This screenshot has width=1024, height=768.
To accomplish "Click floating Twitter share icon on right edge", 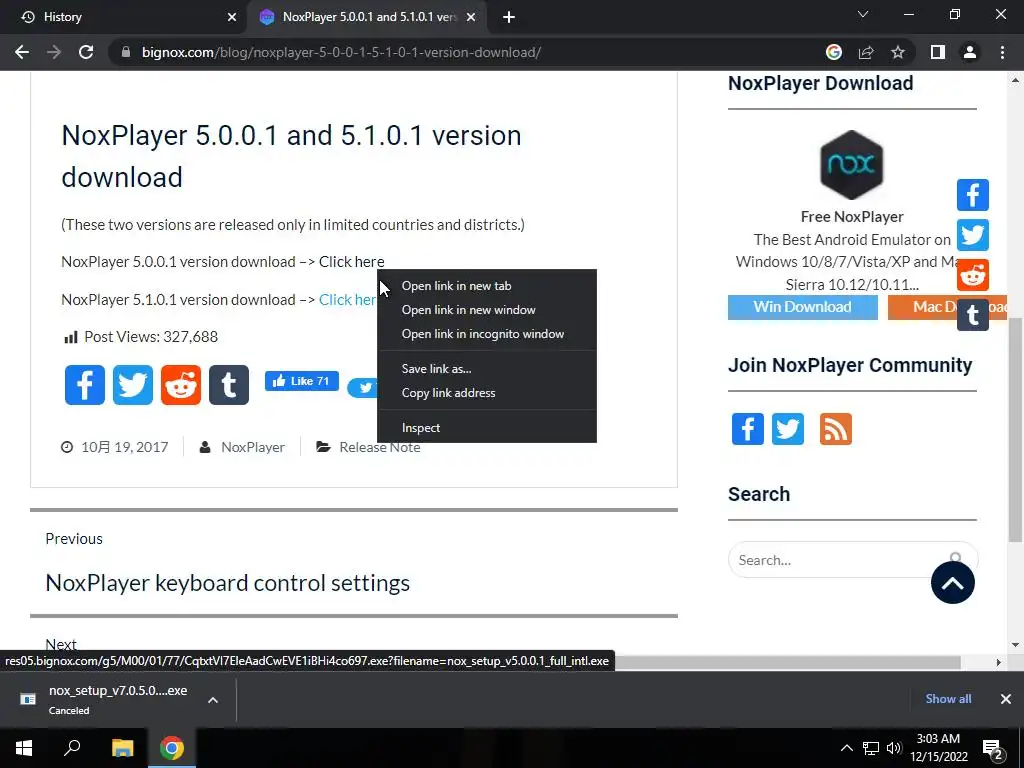I will (x=972, y=235).
